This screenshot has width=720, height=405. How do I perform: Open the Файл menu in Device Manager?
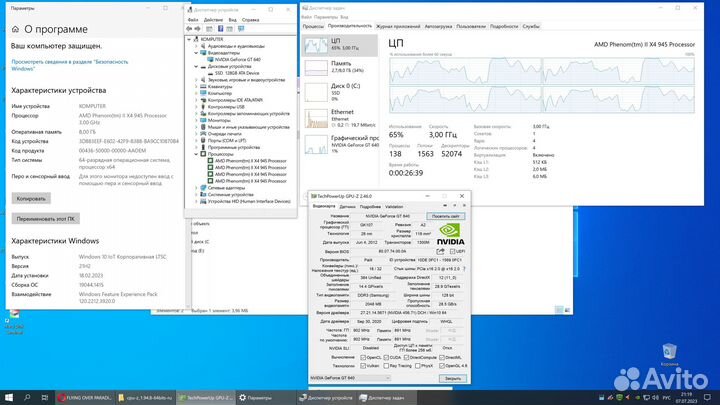point(193,20)
